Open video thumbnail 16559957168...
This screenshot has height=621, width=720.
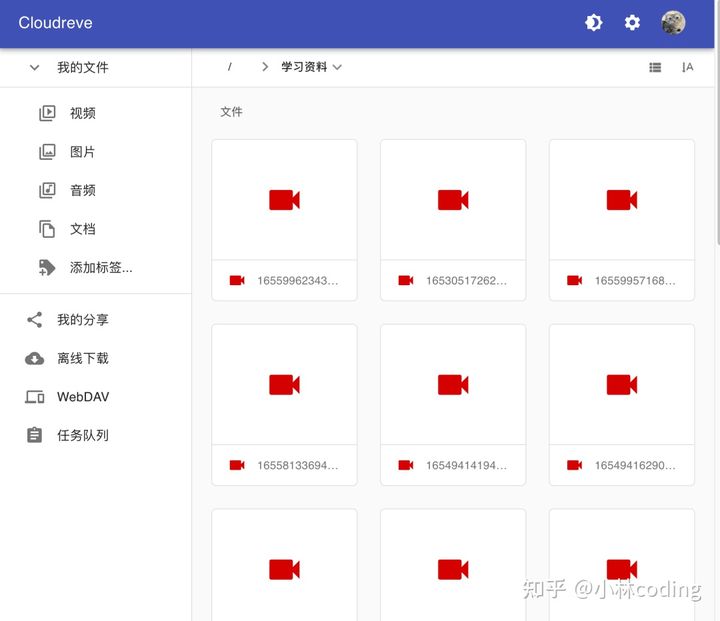[622, 200]
